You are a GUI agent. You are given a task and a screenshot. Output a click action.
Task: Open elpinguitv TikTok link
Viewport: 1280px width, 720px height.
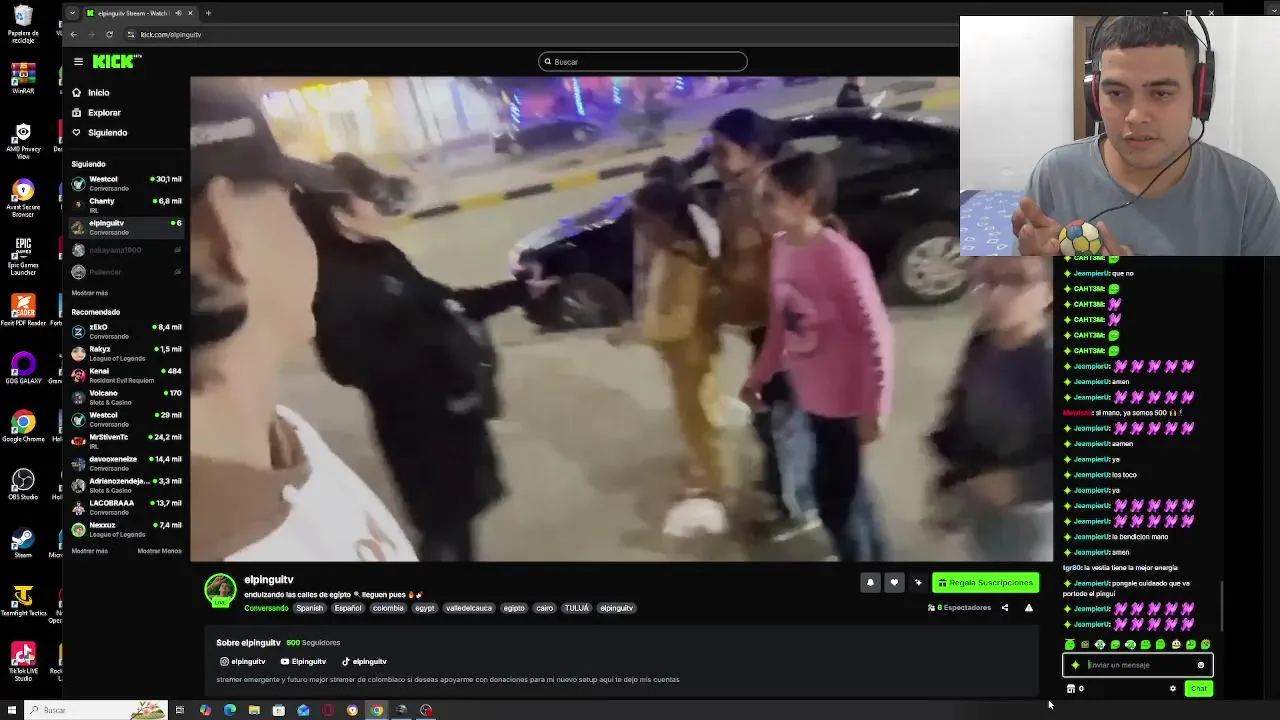(364, 662)
